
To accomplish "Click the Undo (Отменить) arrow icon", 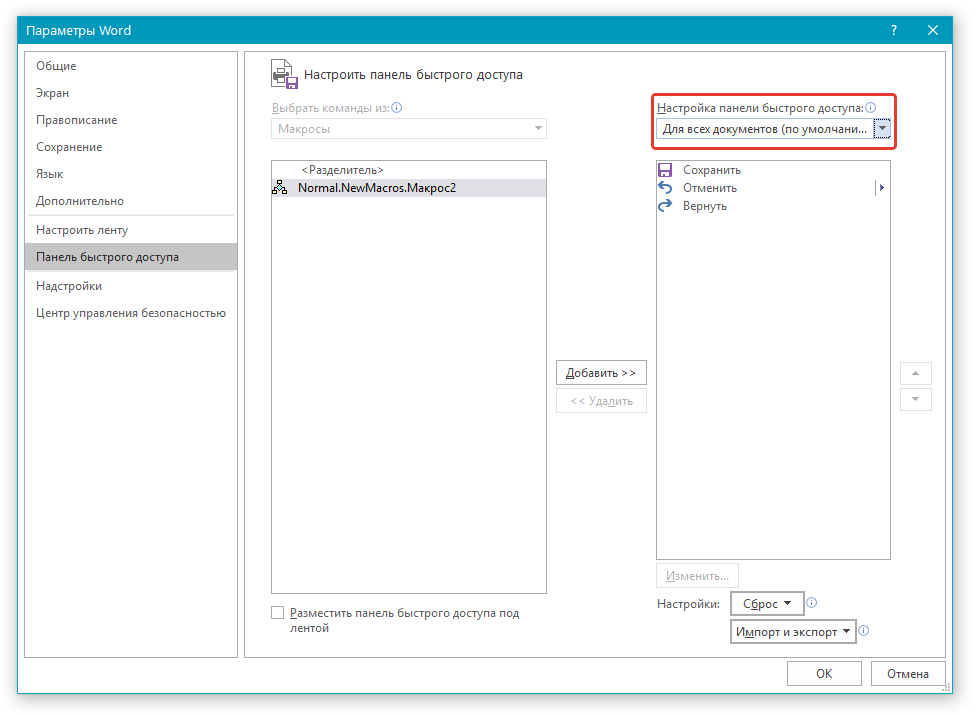I will coord(665,188).
